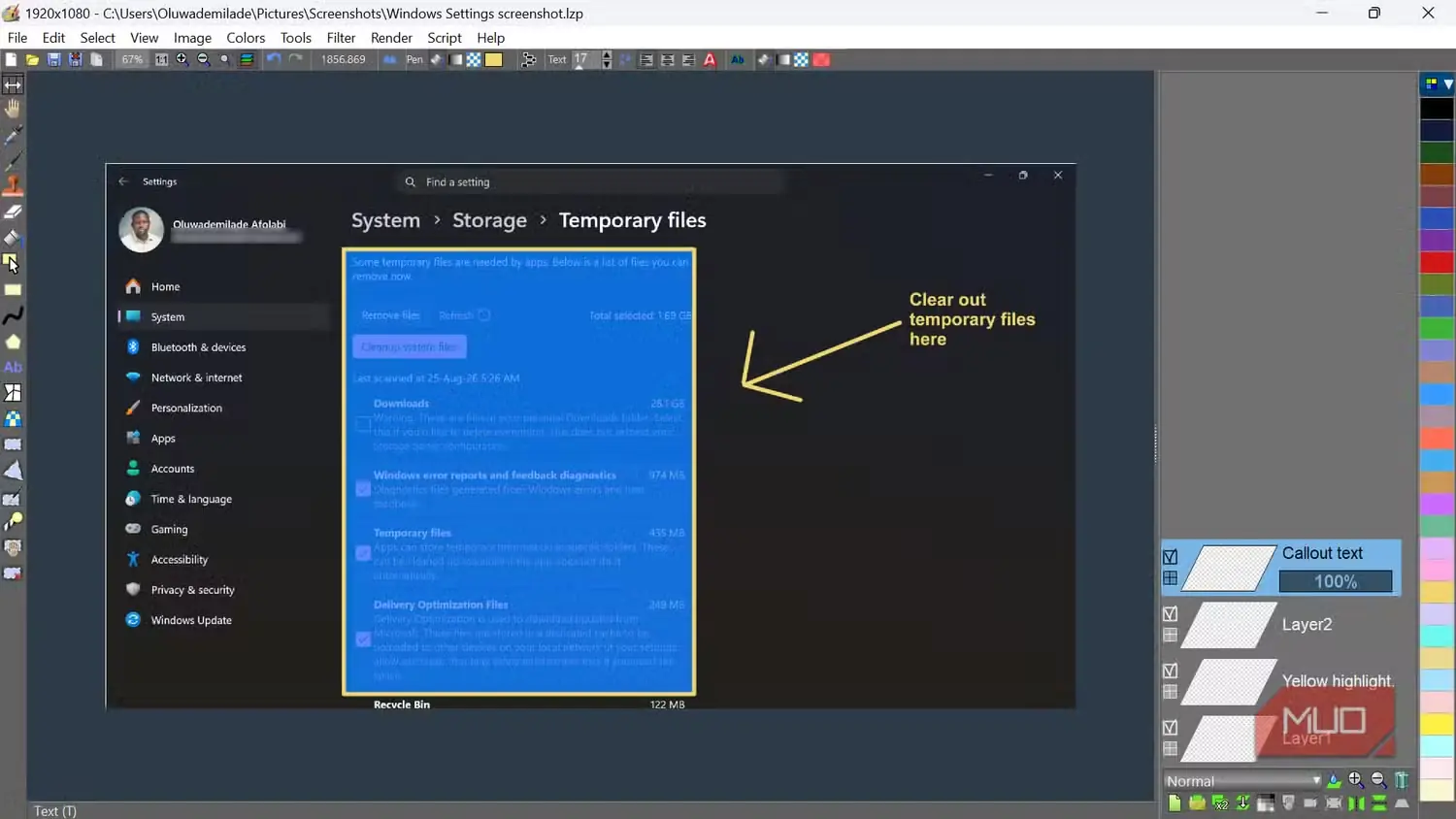Choose the Clone stamp tool
Screen dimensions: 1456x819
coord(13,185)
